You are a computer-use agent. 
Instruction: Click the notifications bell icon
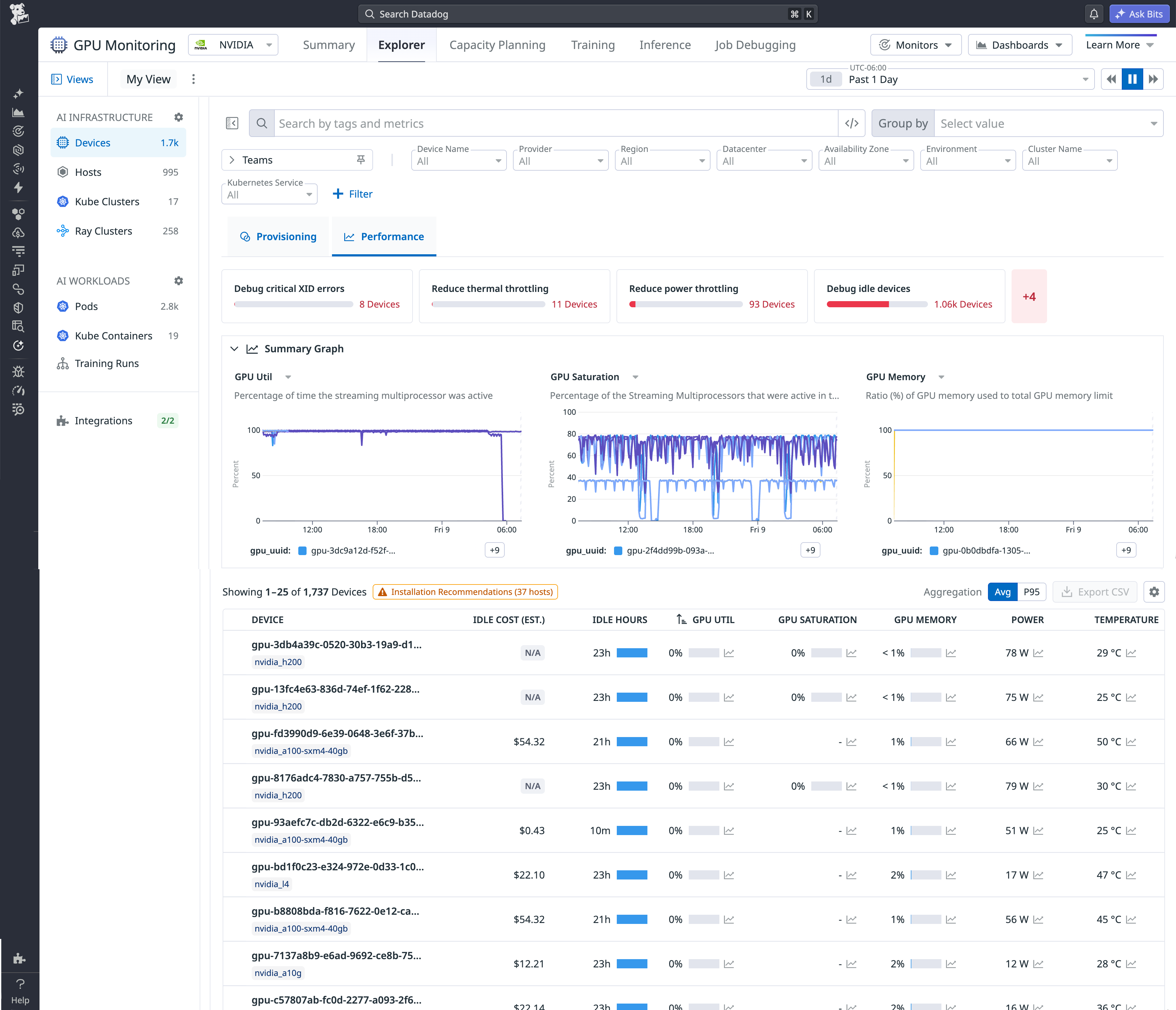coord(1093,13)
